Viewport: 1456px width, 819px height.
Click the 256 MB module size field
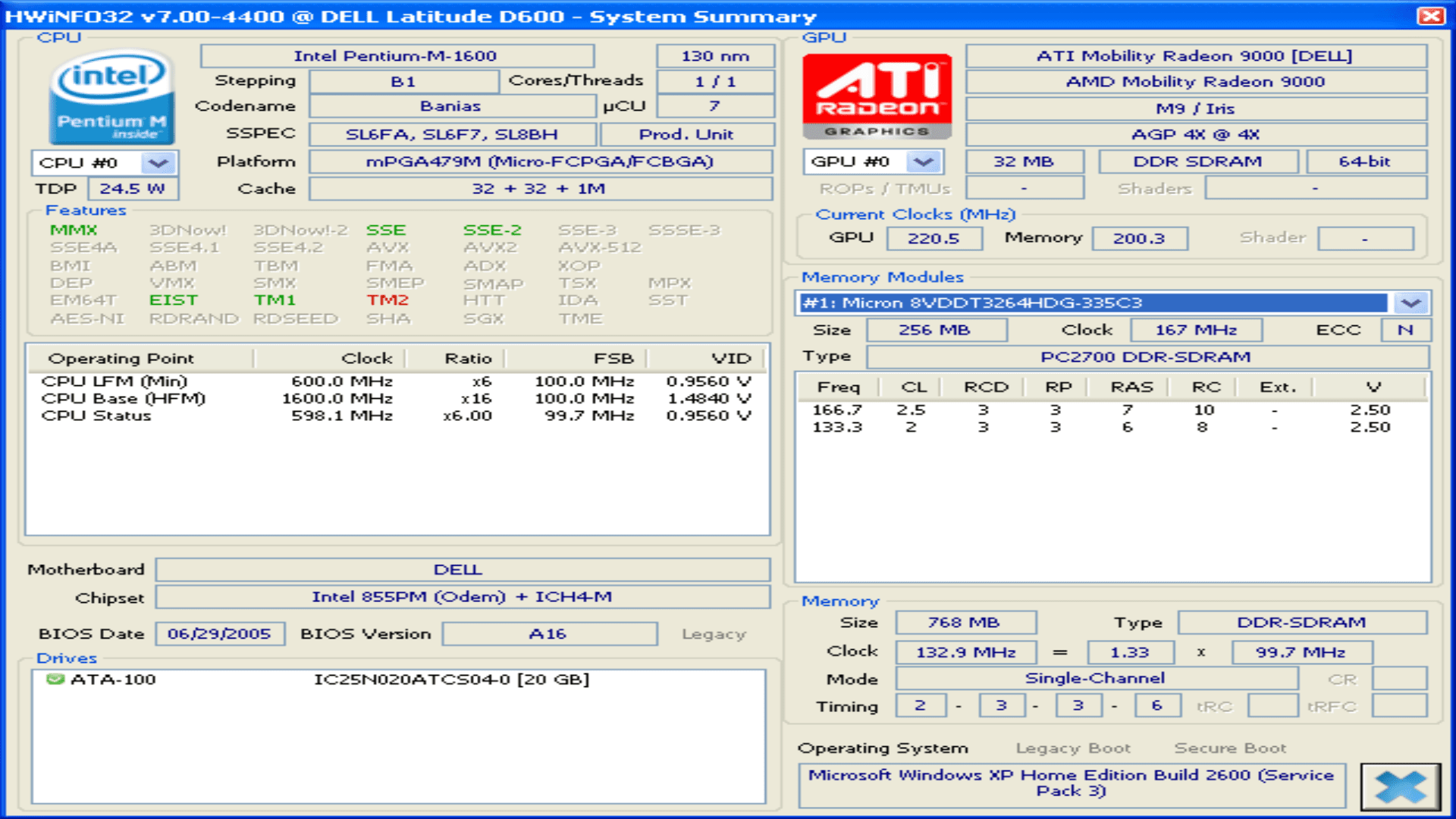click(x=936, y=331)
